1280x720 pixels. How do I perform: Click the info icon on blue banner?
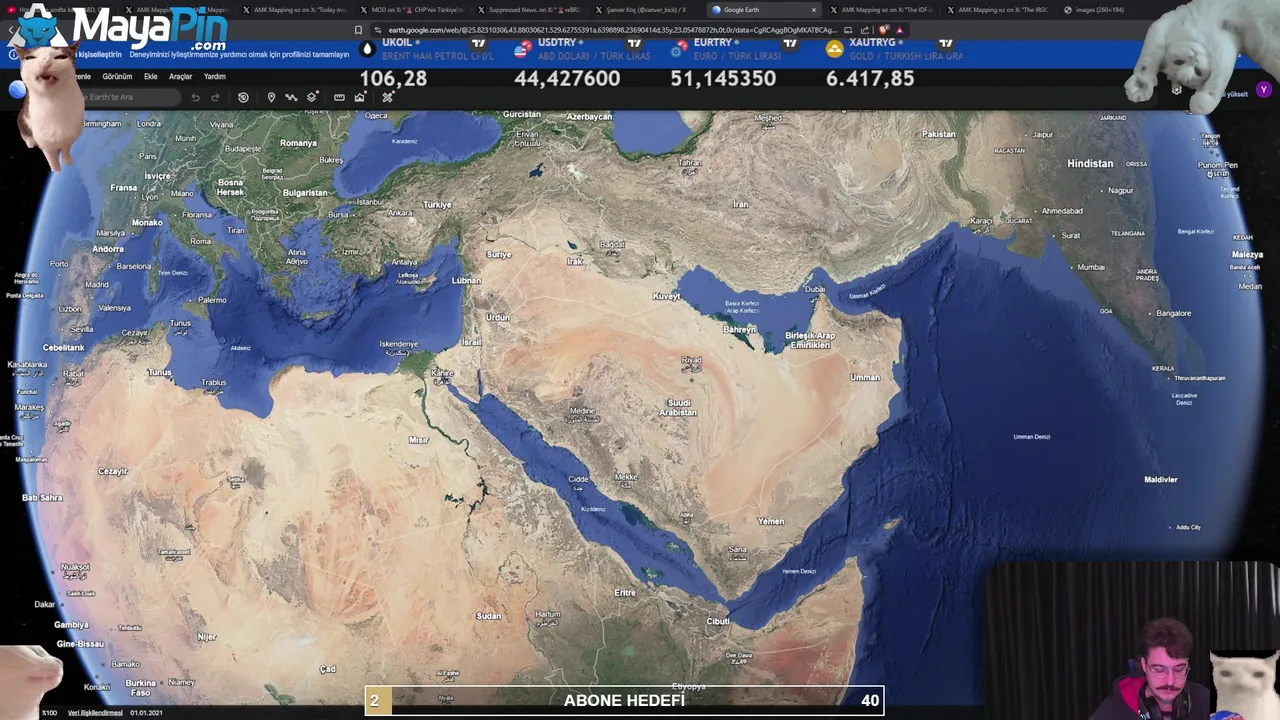[x=12, y=54]
